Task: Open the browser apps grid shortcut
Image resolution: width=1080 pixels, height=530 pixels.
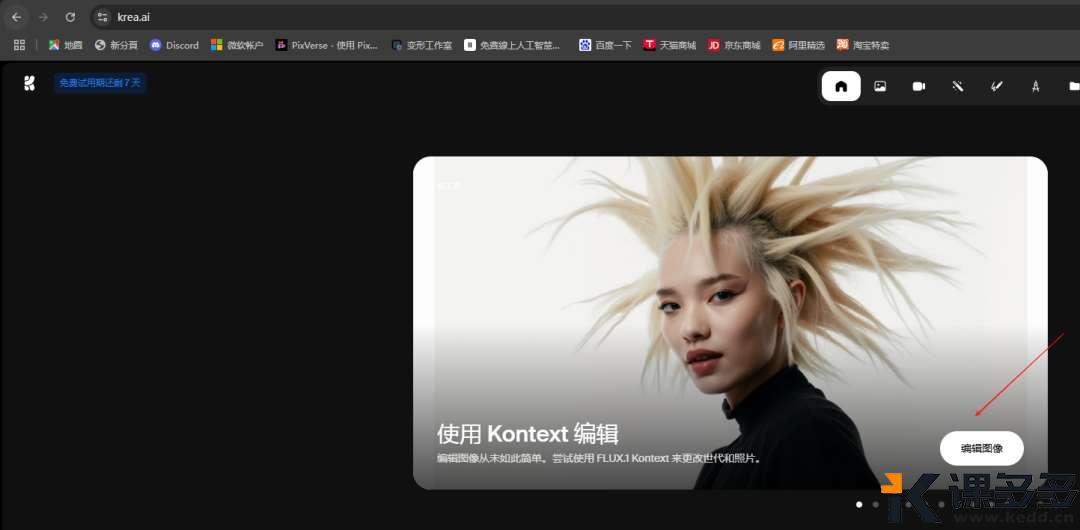Action: coord(19,45)
